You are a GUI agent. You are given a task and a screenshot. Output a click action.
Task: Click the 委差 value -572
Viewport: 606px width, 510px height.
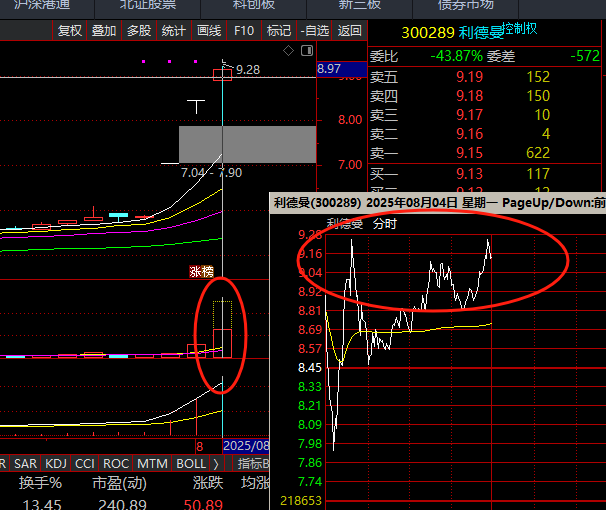pos(585,56)
